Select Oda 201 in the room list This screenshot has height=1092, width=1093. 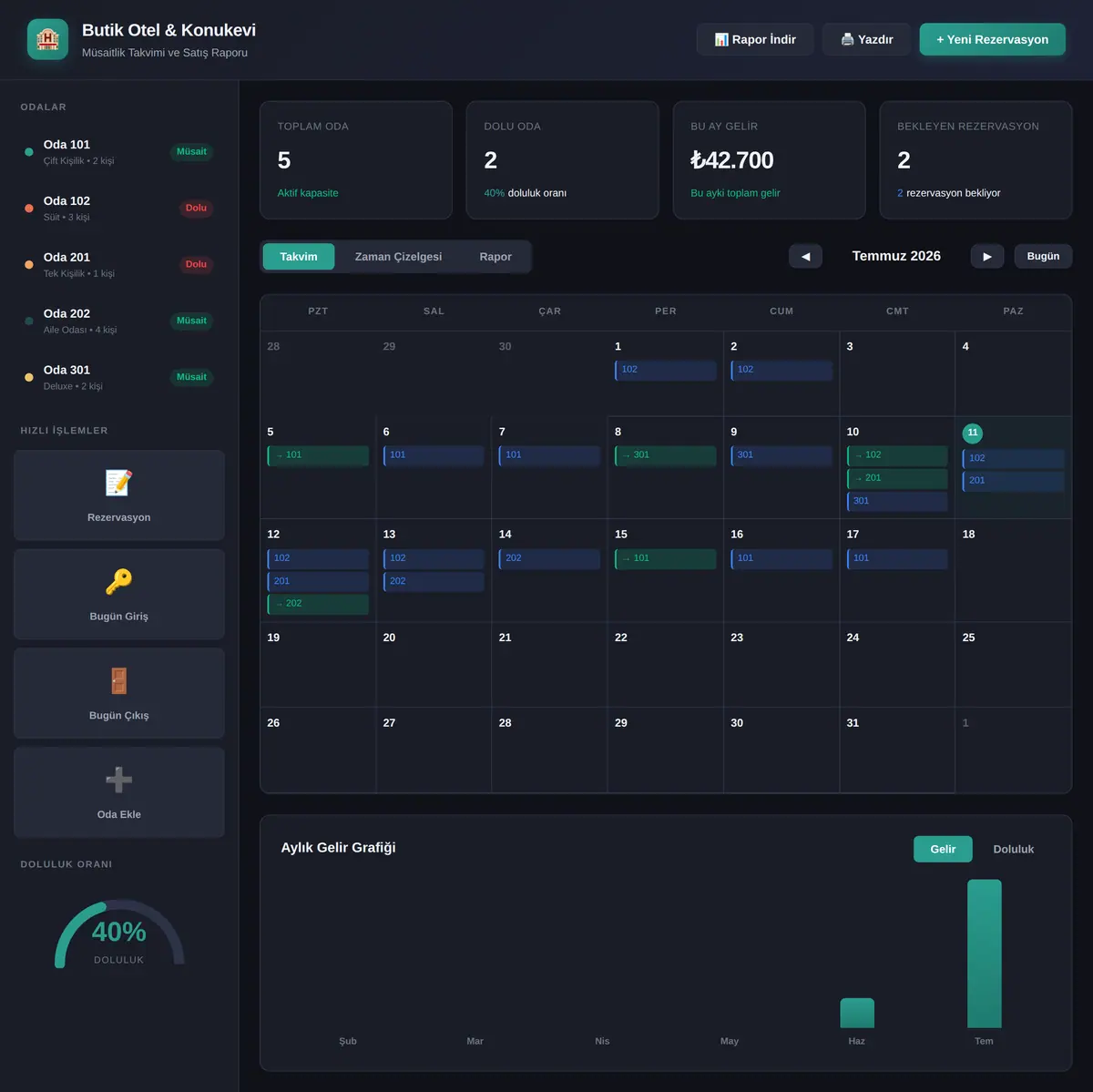(118, 265)
